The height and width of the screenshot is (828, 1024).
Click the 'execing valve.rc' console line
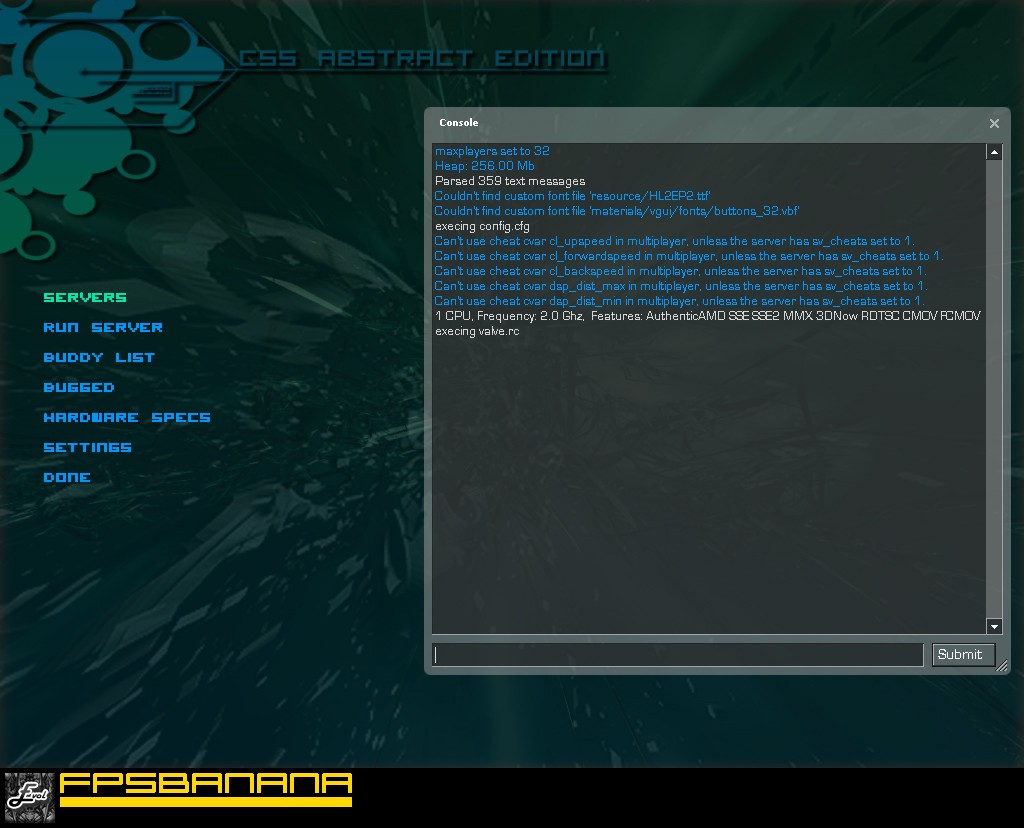[x=477, y=330]
